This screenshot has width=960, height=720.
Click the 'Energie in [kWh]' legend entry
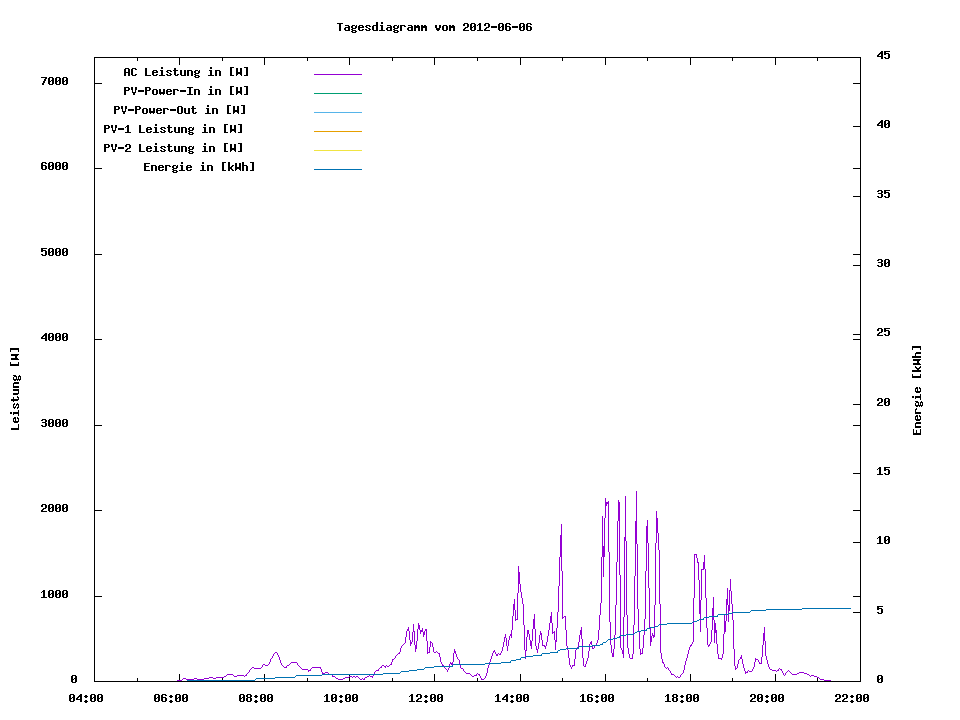tap(199, 167)
